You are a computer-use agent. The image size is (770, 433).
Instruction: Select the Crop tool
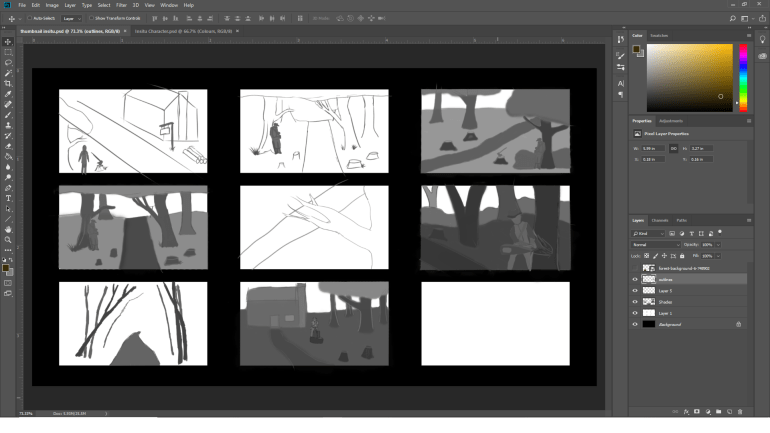coord(8,83)
